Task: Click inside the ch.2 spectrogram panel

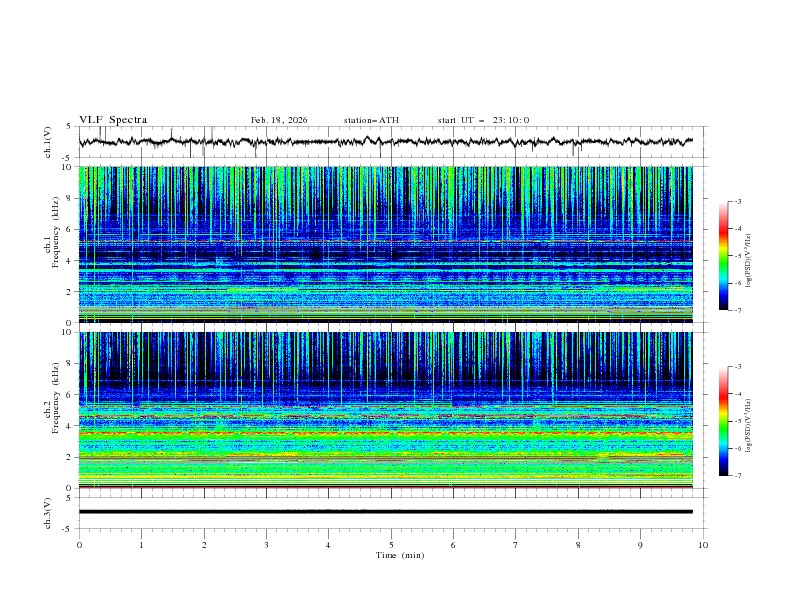Action: [x=390, y=409]
